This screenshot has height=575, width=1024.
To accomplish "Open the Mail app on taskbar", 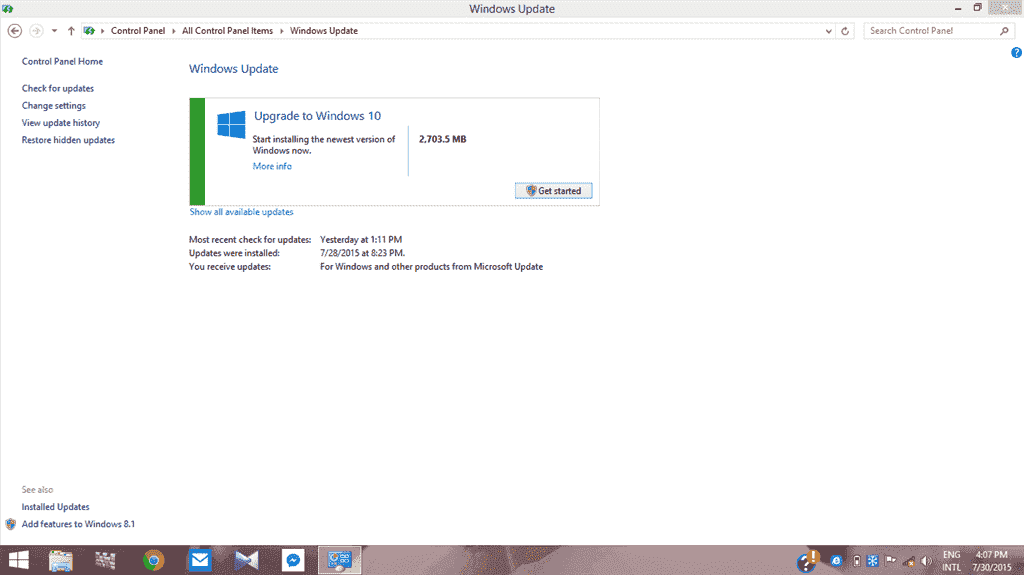I will click(200, 560).
